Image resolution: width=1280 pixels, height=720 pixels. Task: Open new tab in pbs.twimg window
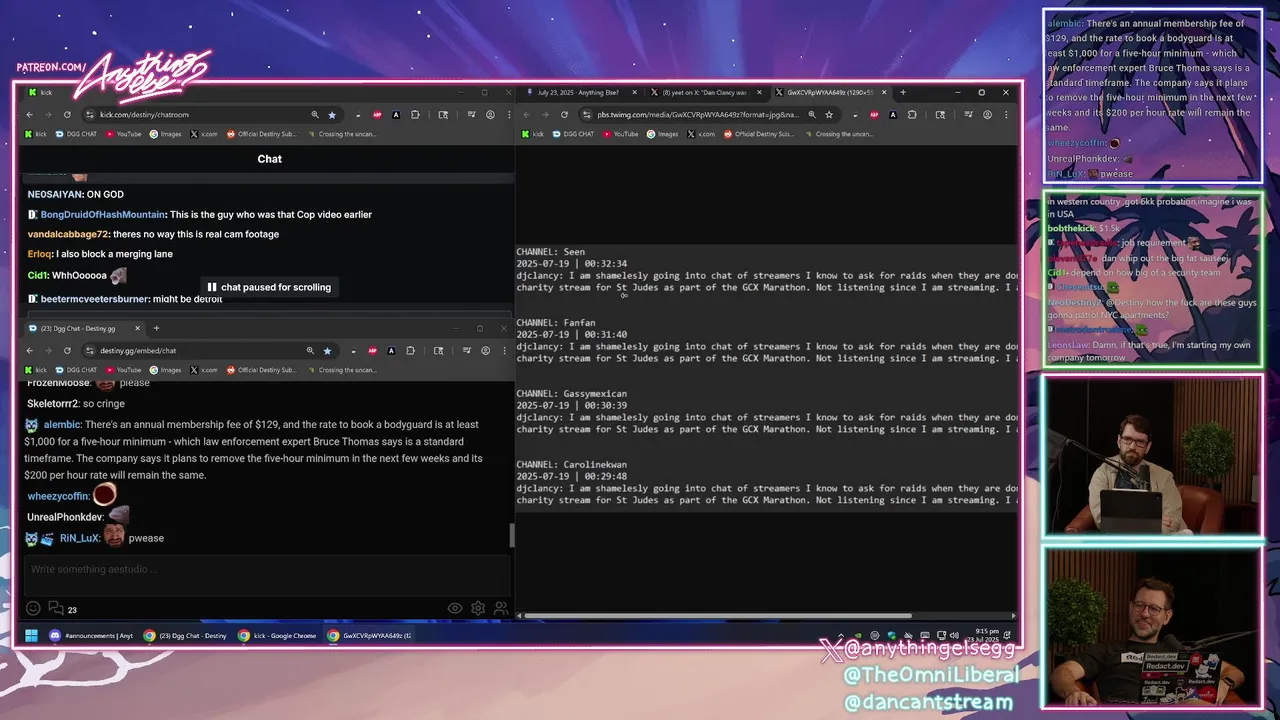coord(903,92)
